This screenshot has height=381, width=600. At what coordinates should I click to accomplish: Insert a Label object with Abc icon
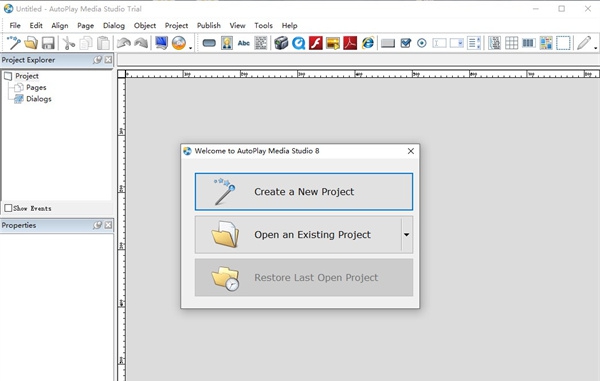click(244, 43)
